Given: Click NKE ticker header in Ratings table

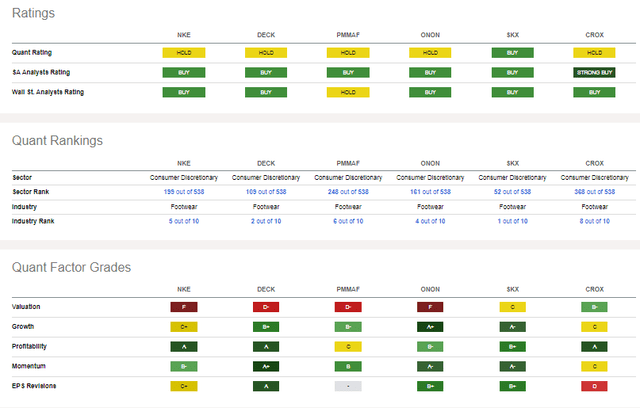Looking at the screenshot, I should click(184, 35).
